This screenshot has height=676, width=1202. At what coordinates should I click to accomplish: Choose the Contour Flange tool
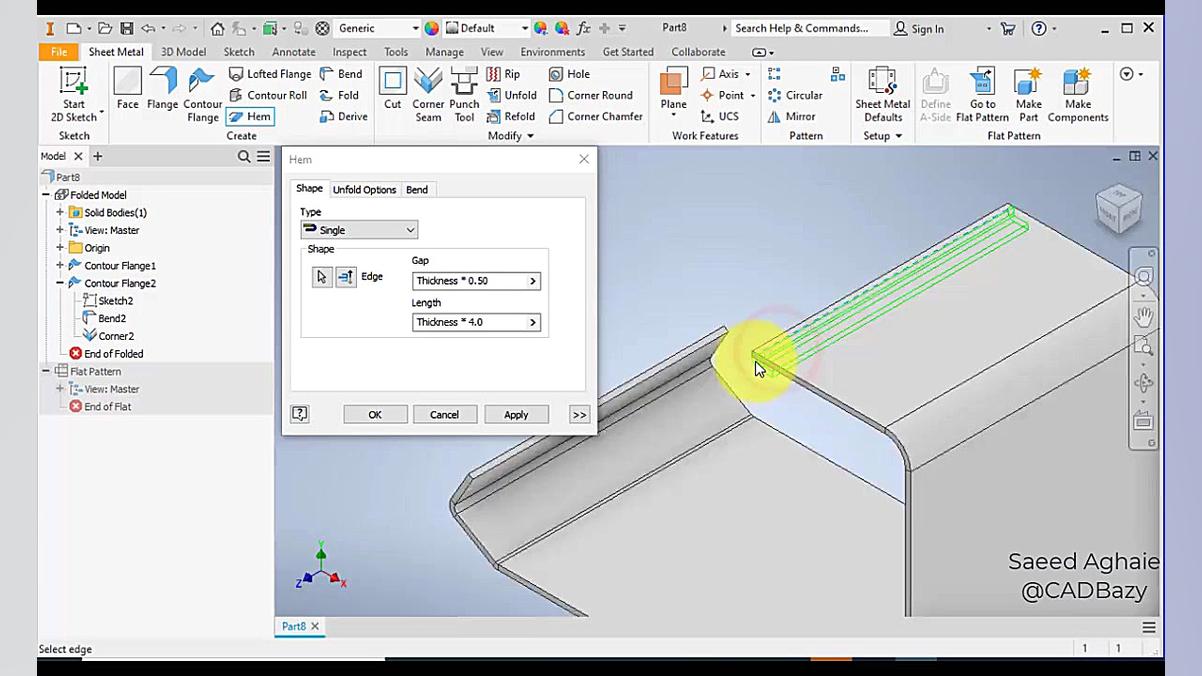point(202,95)
